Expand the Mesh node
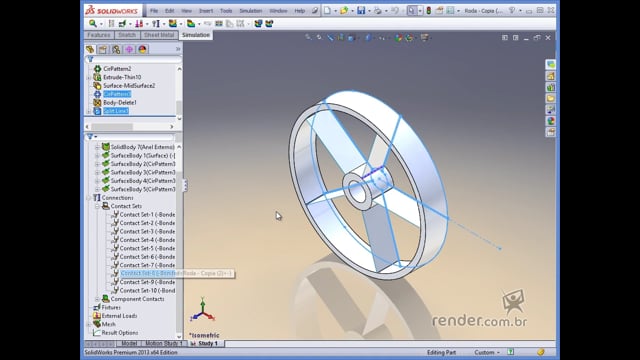The height and width of the screenshot is (360, 640). coord(89,324)
